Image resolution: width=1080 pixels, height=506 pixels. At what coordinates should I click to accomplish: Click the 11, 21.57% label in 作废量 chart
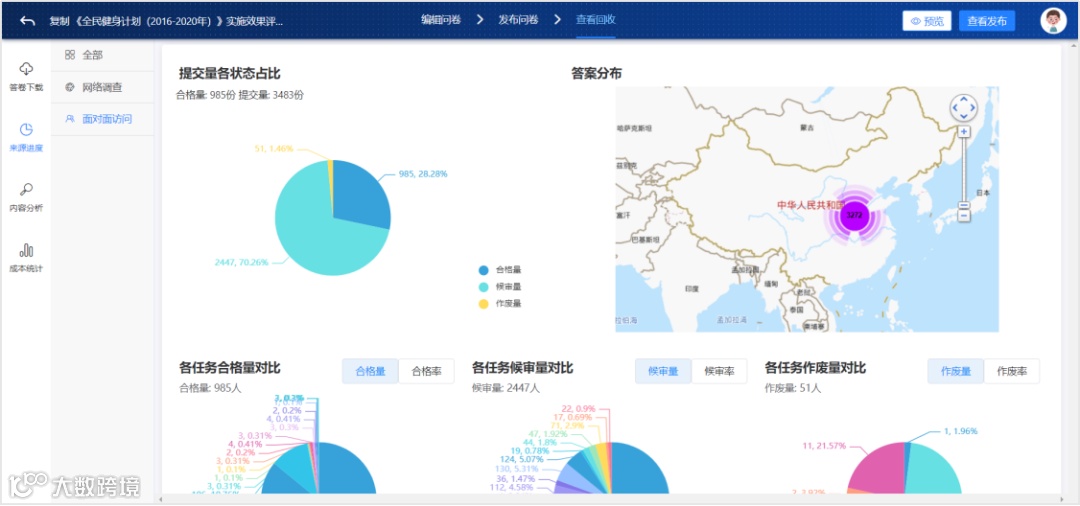pyautogui.click(x=823, y=446)
